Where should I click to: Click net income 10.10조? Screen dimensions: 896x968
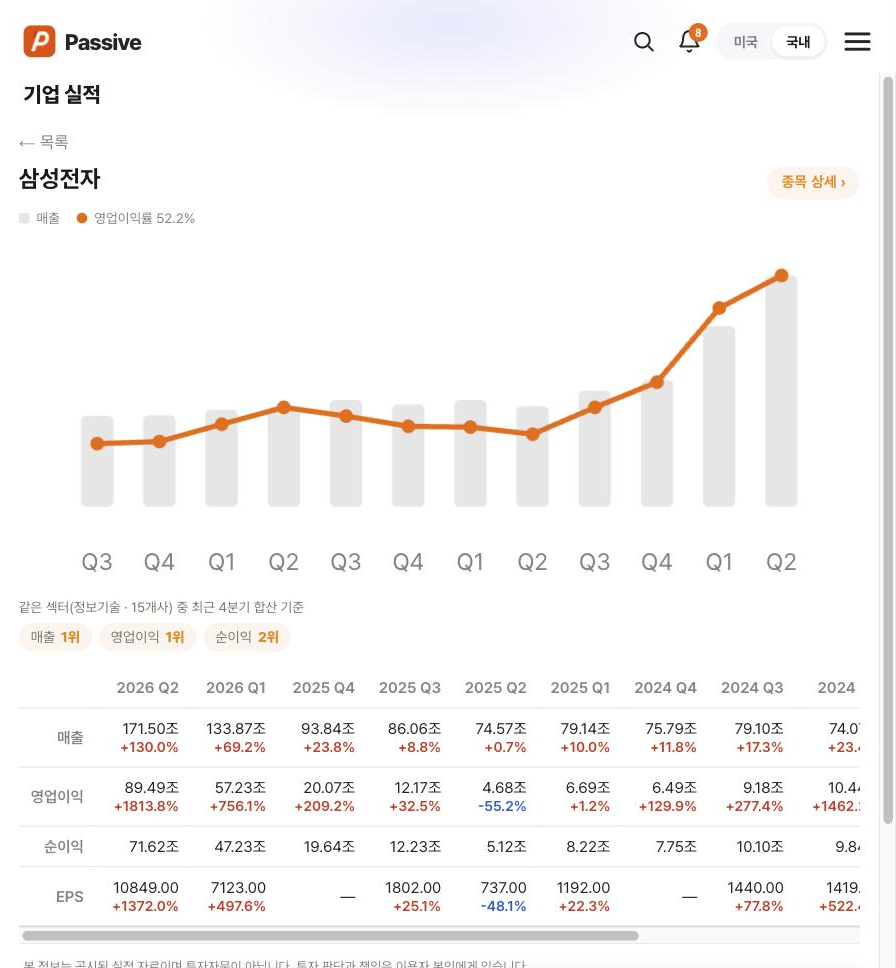(760, 846)
